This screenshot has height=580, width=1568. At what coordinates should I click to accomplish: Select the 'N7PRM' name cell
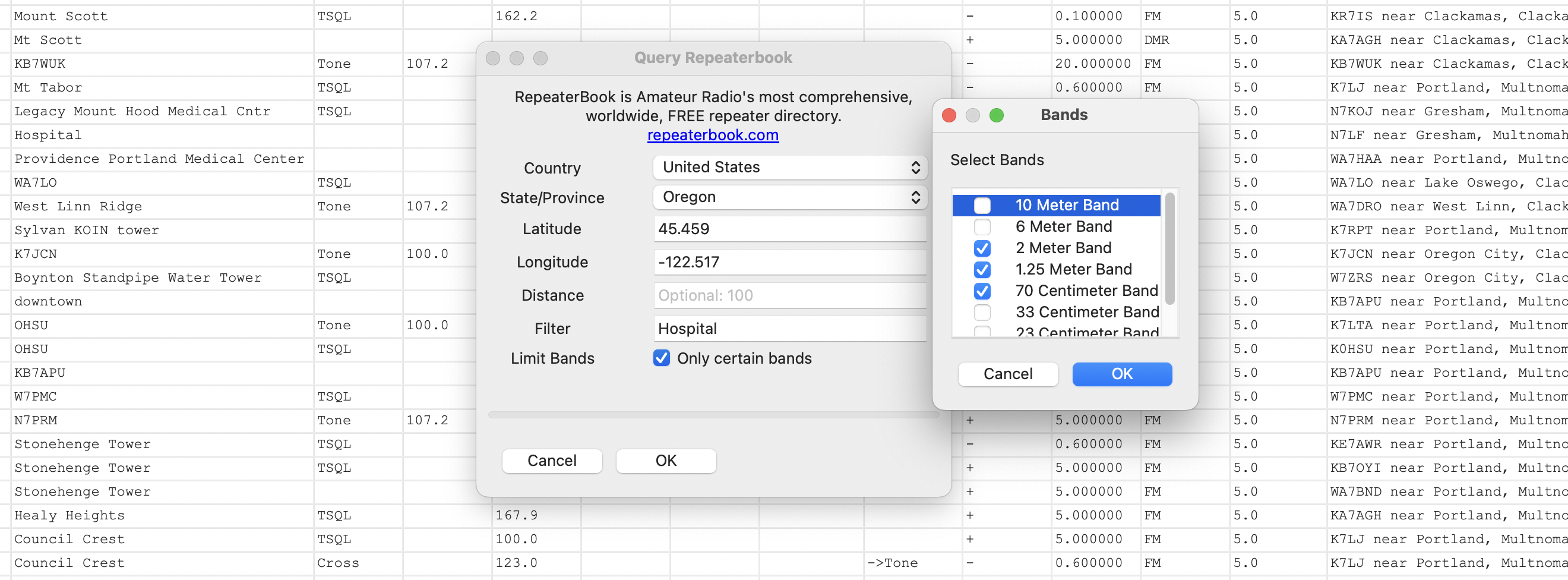pyautogui.click(x=162, y=420)
